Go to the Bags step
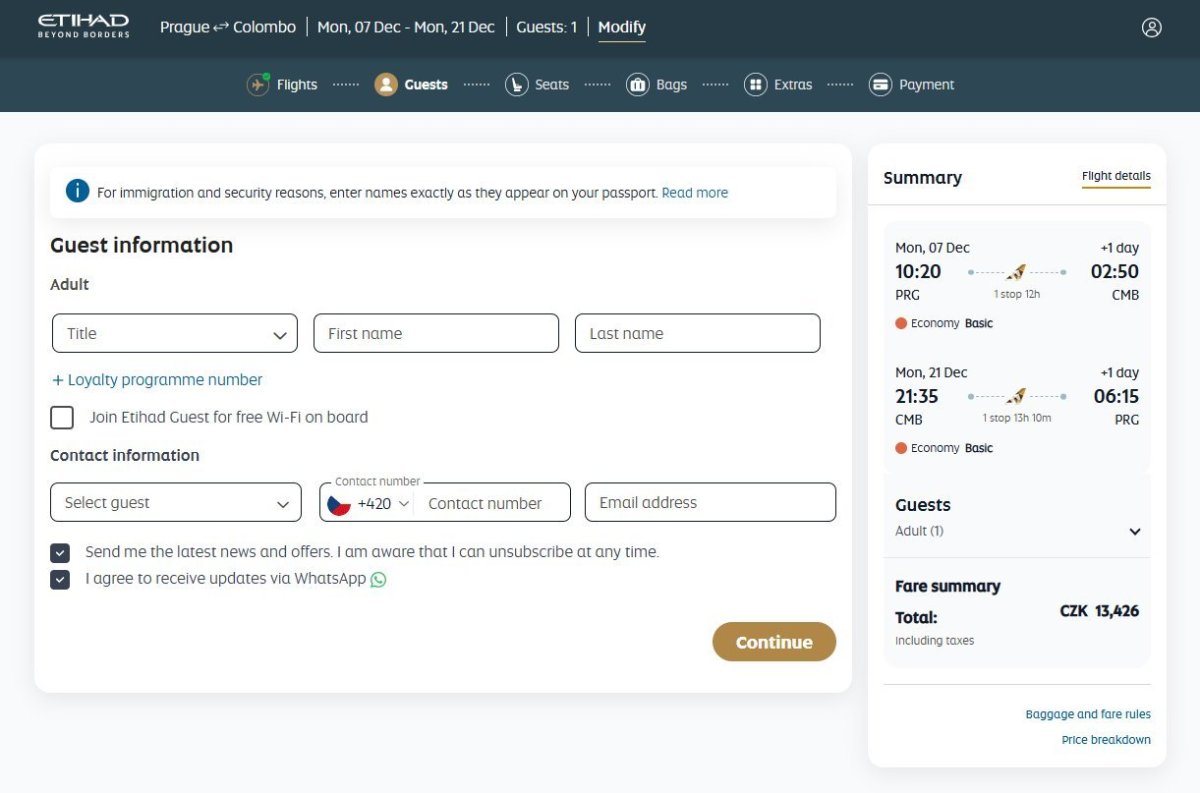This screenshot has height=793, width=1200. 657,85
